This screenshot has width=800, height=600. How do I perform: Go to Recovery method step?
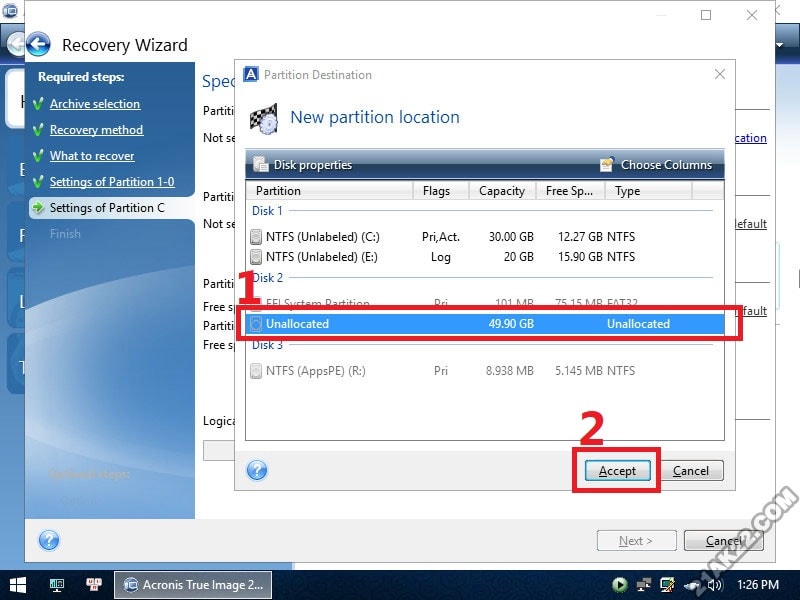[96, 130]
